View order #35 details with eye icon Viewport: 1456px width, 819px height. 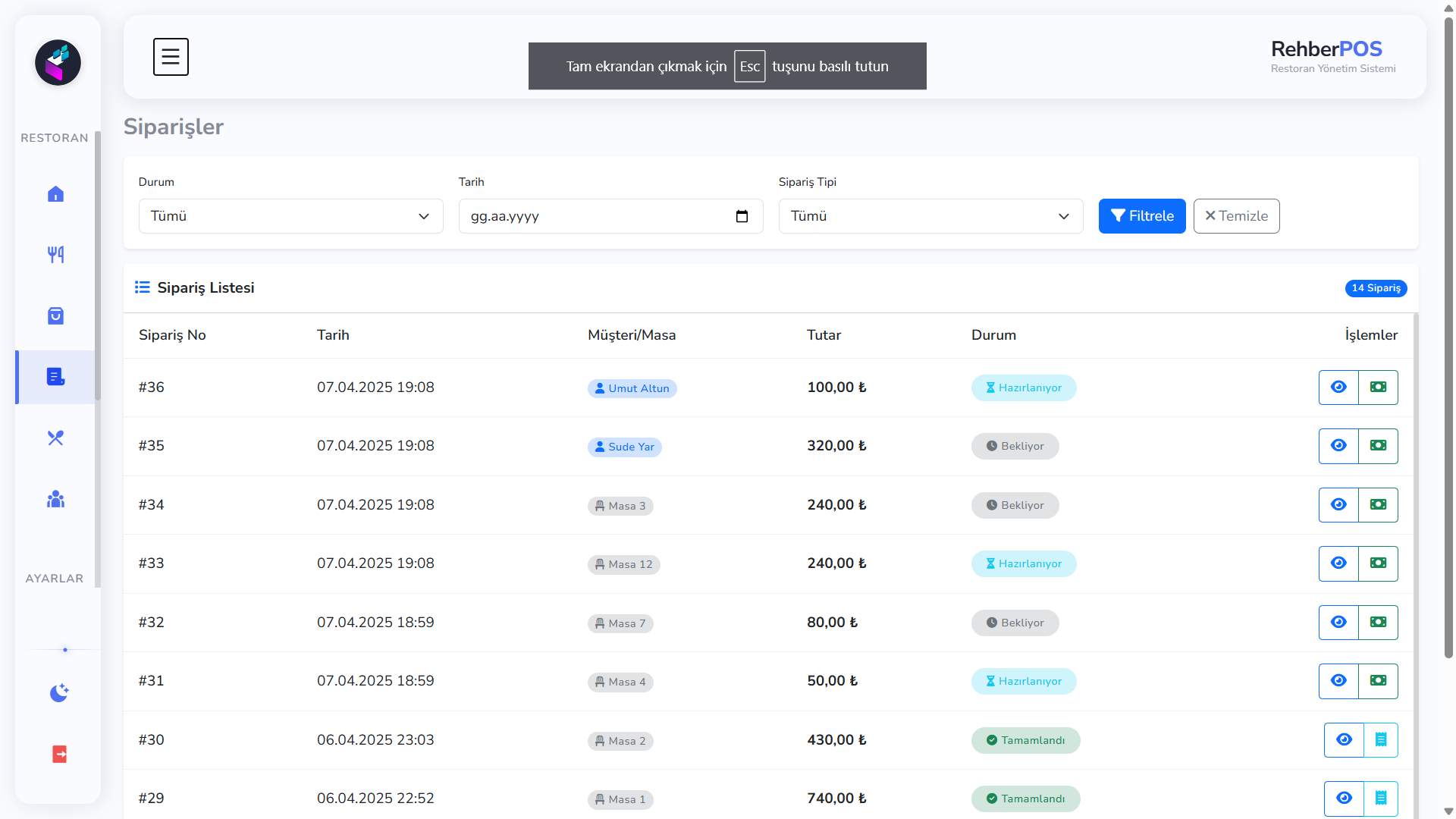pos(1338,446)
